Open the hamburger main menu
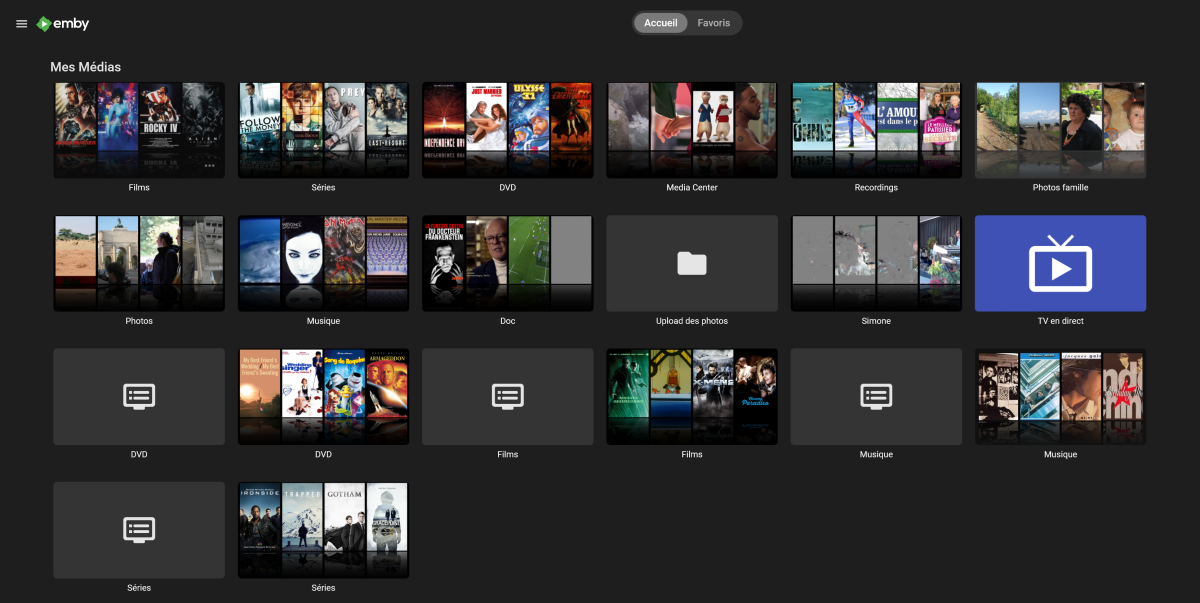 click(x=21, y=24)
